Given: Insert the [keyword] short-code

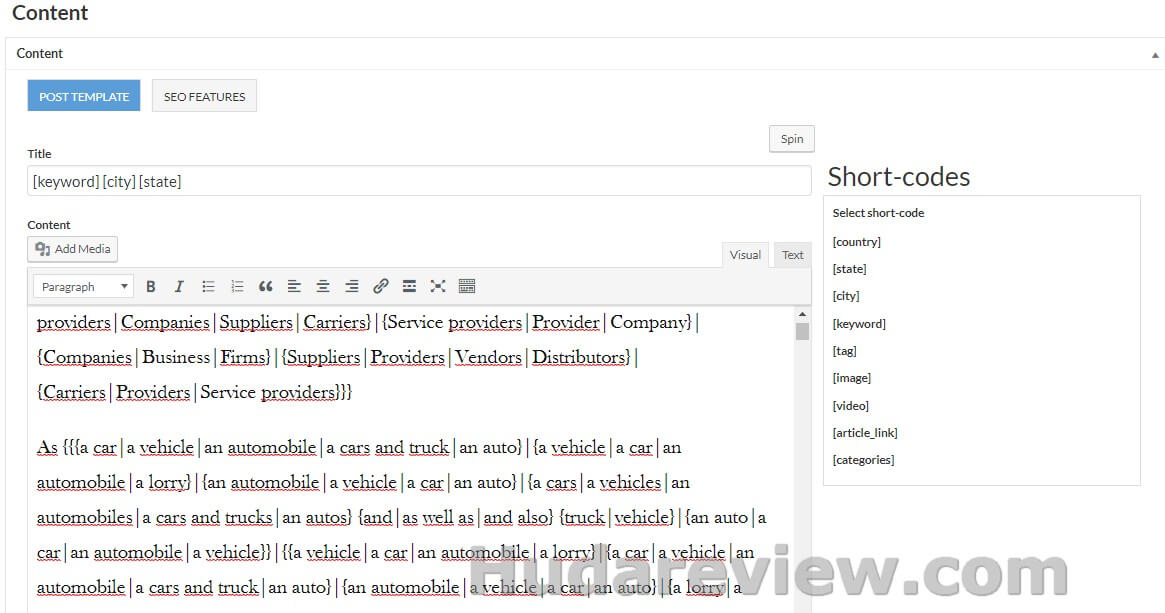Looking at the screenshot, I should pos(859,323).
